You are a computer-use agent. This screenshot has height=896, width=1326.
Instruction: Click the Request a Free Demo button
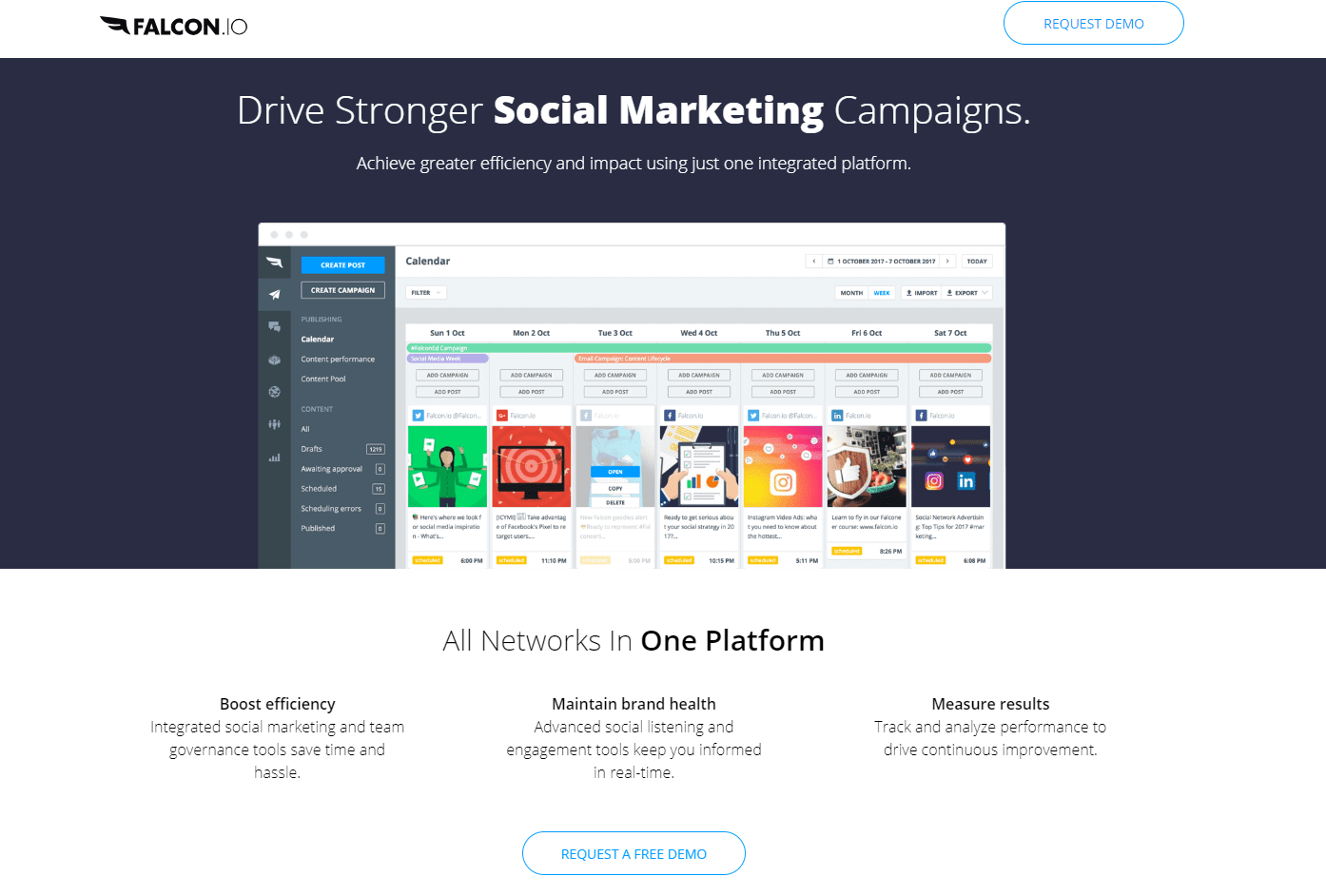point(634,853)
